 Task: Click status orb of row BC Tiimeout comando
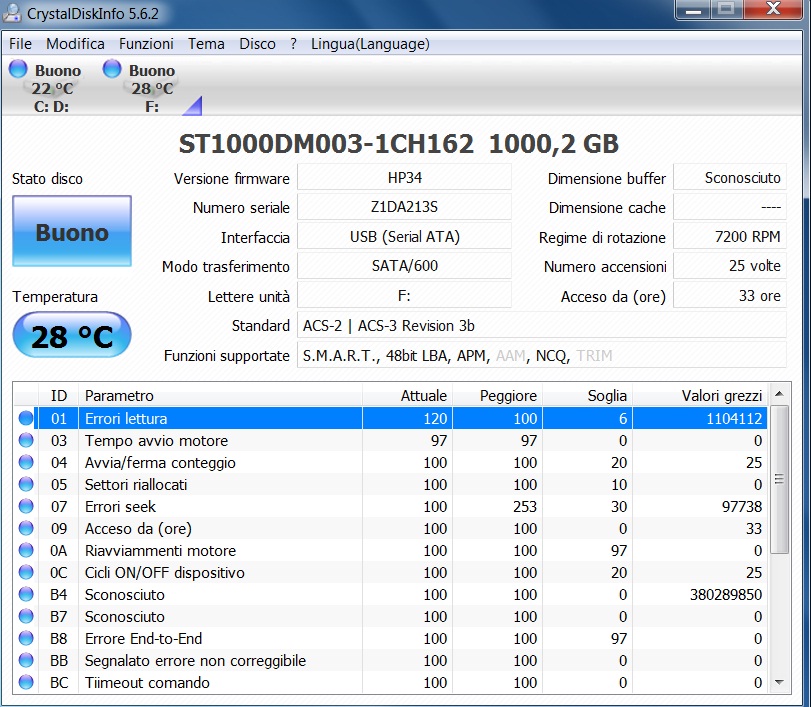(x=26, y=682)
